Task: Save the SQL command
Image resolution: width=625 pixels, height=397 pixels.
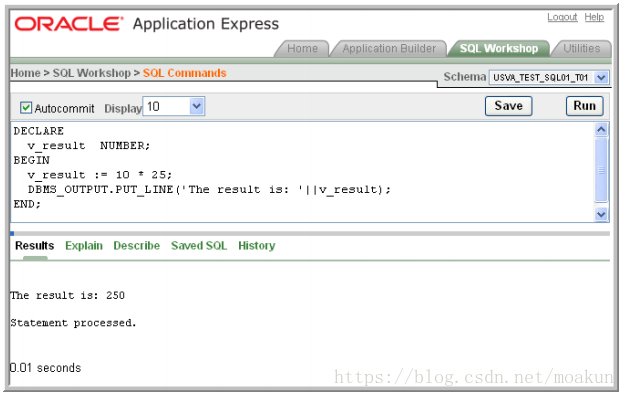Action: point(508,106)
